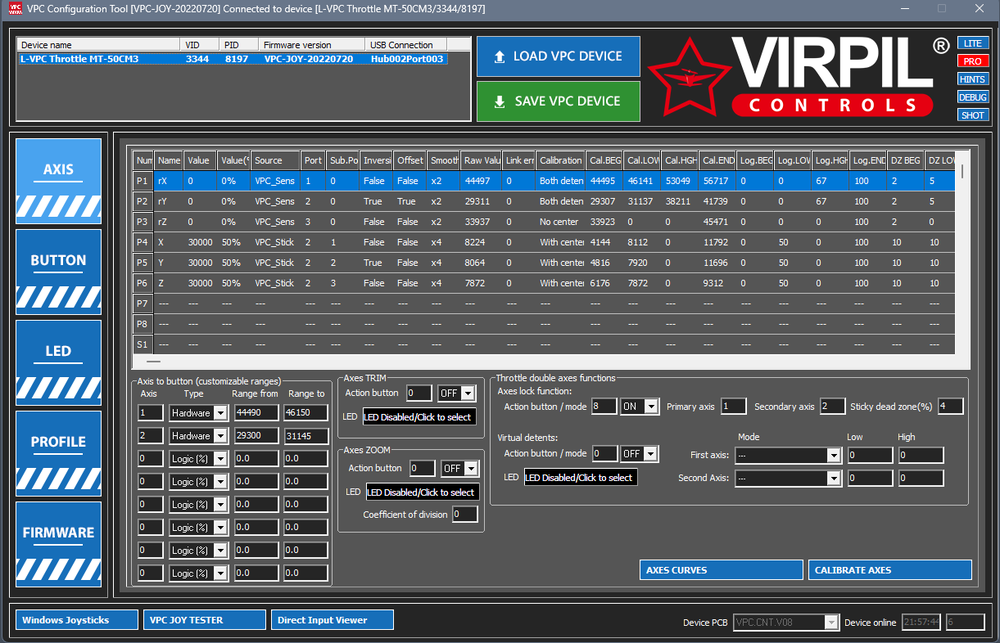Click Axes TRIM action button field
Screen dimensions: 1000x643
(419, 393)
